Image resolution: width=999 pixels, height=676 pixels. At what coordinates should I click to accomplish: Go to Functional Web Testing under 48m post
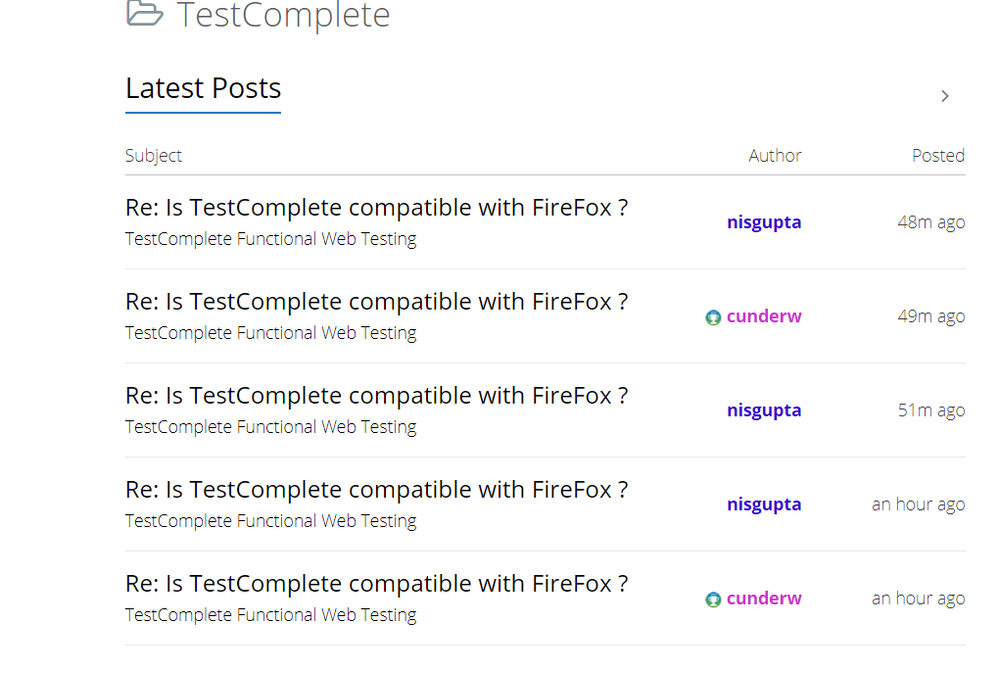point(270,239)
